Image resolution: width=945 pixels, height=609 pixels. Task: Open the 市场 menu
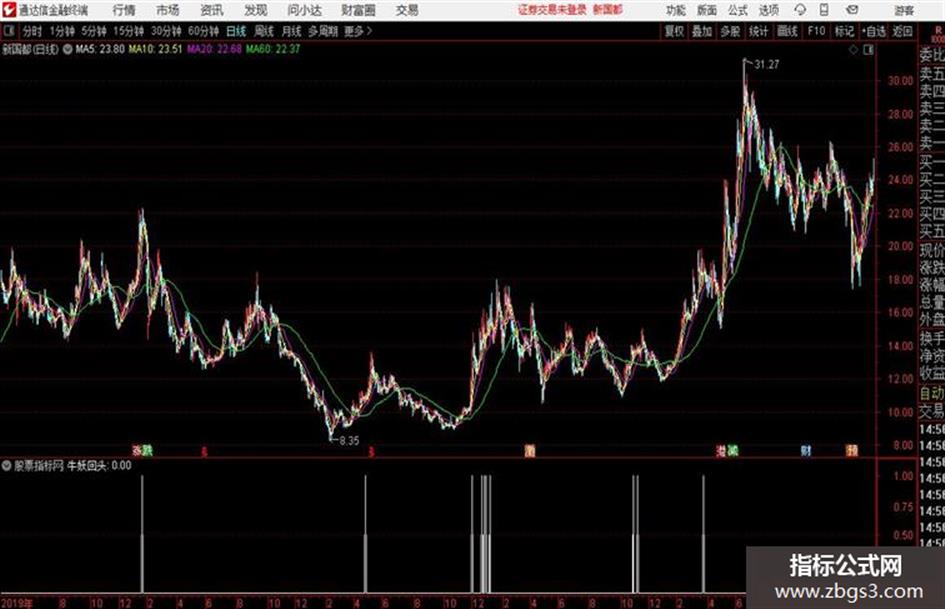pos(168,10)
